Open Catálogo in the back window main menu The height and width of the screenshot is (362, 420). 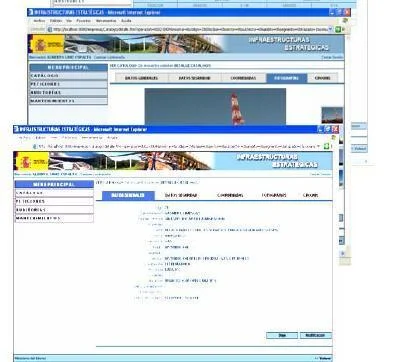68,76
